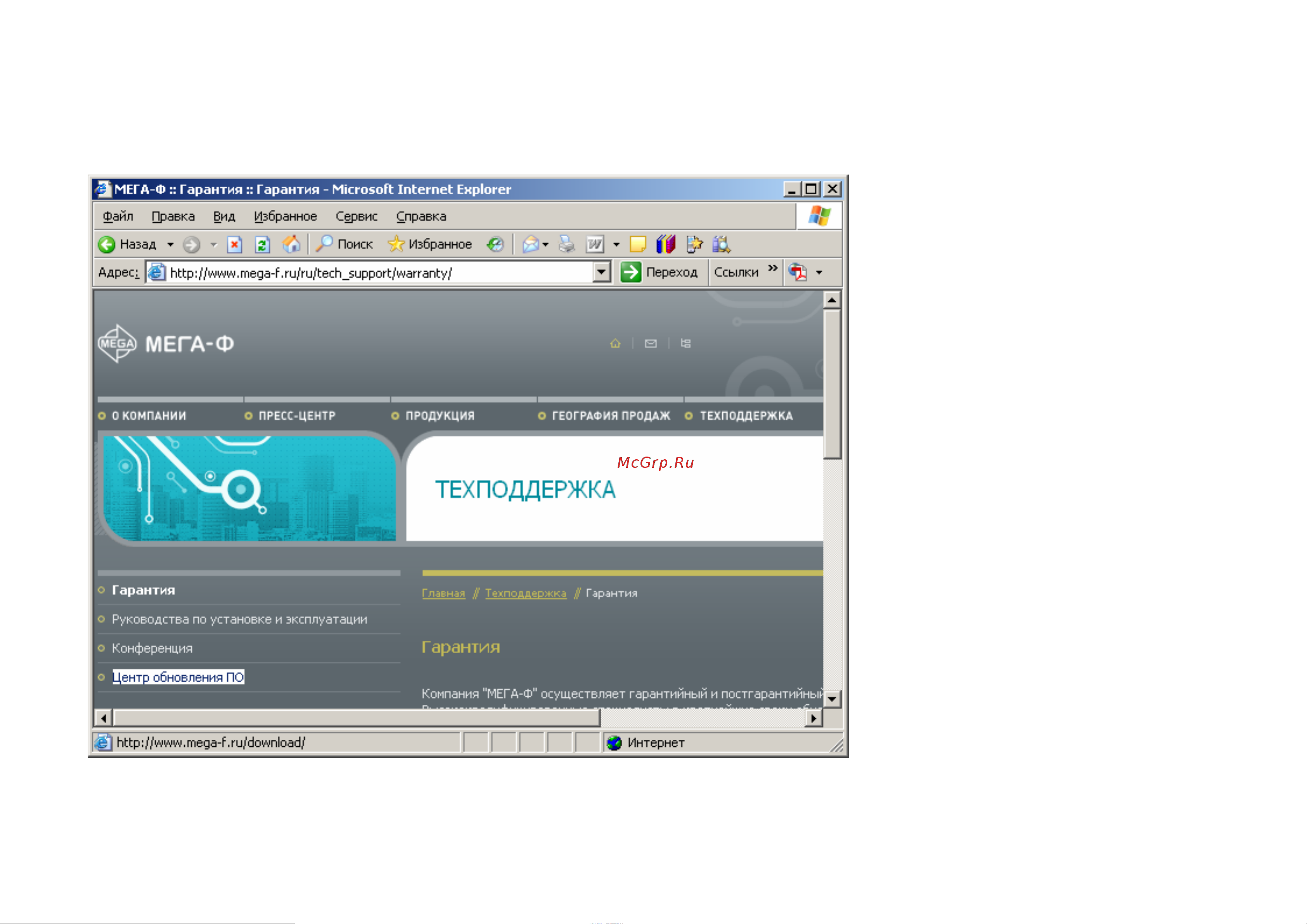1307x924 pixels.
Task: Open О КОМПАНИИ site section
Action: 149,415
